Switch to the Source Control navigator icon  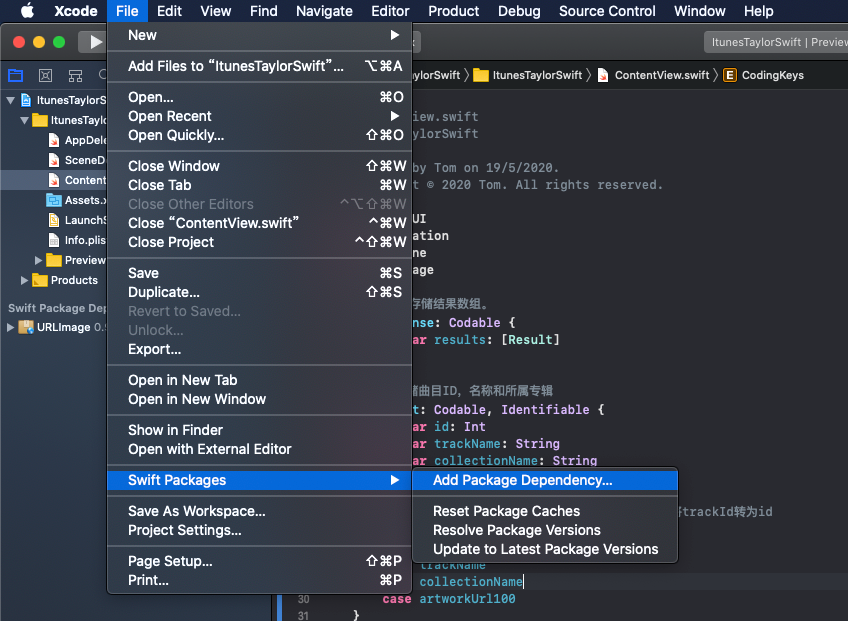tap(45, 75)
